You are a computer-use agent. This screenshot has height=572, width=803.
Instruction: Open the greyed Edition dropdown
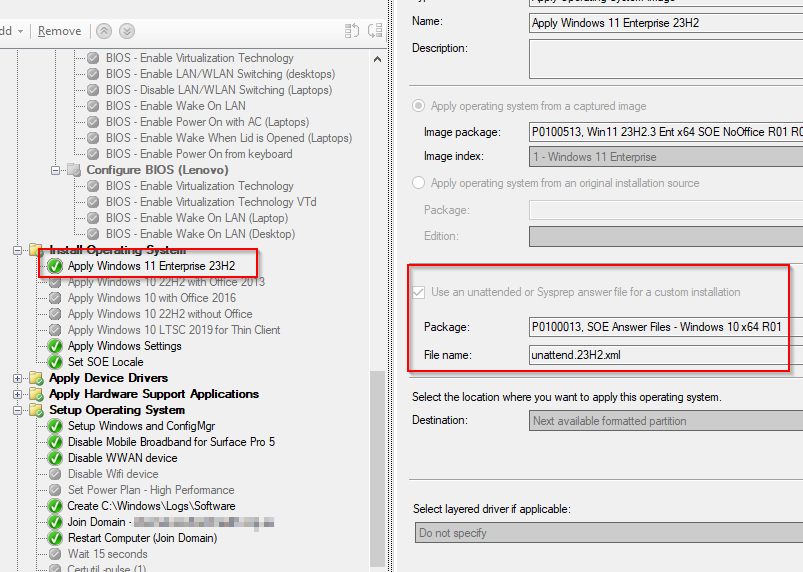(666, 236)
